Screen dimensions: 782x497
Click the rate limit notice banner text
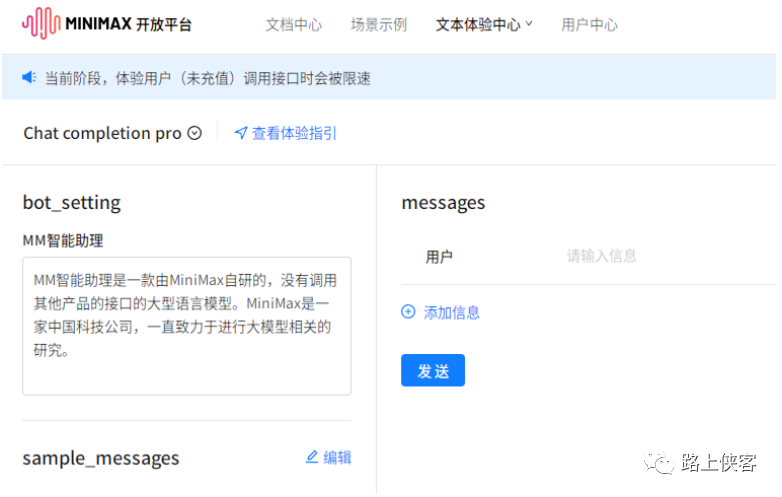207,78
